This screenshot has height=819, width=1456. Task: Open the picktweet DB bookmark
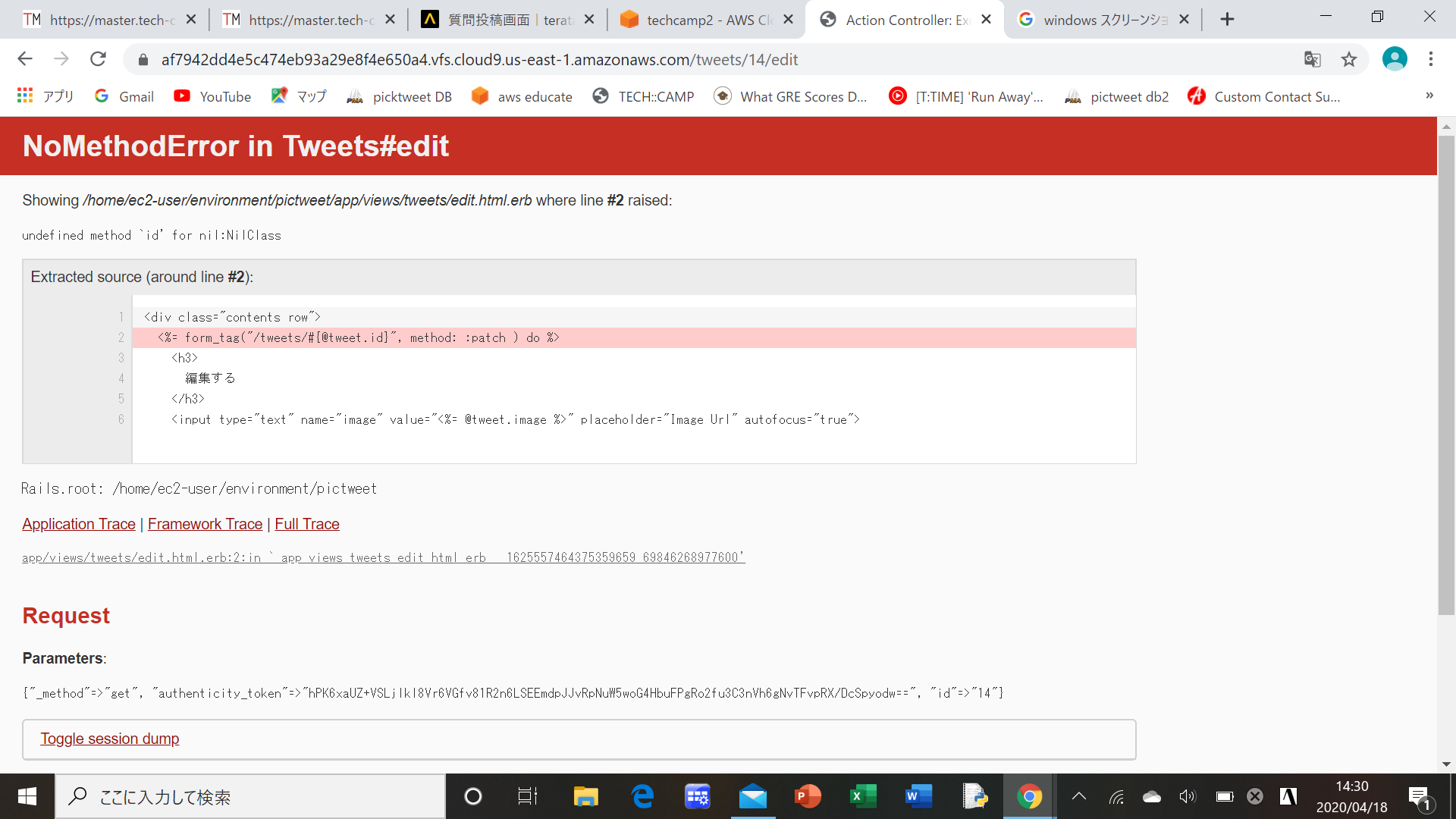click(398, 96)
